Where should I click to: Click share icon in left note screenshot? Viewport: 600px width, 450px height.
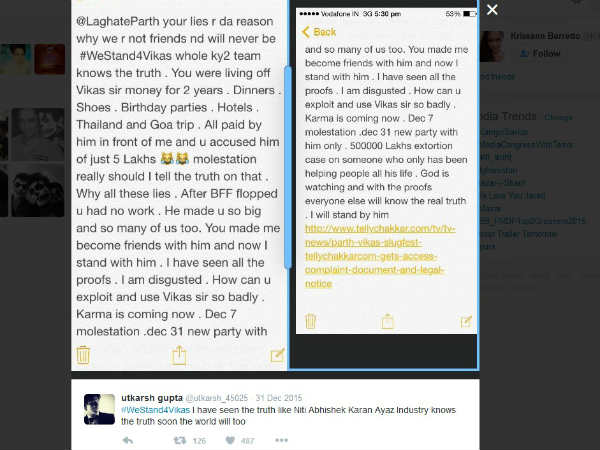point(179,355)
